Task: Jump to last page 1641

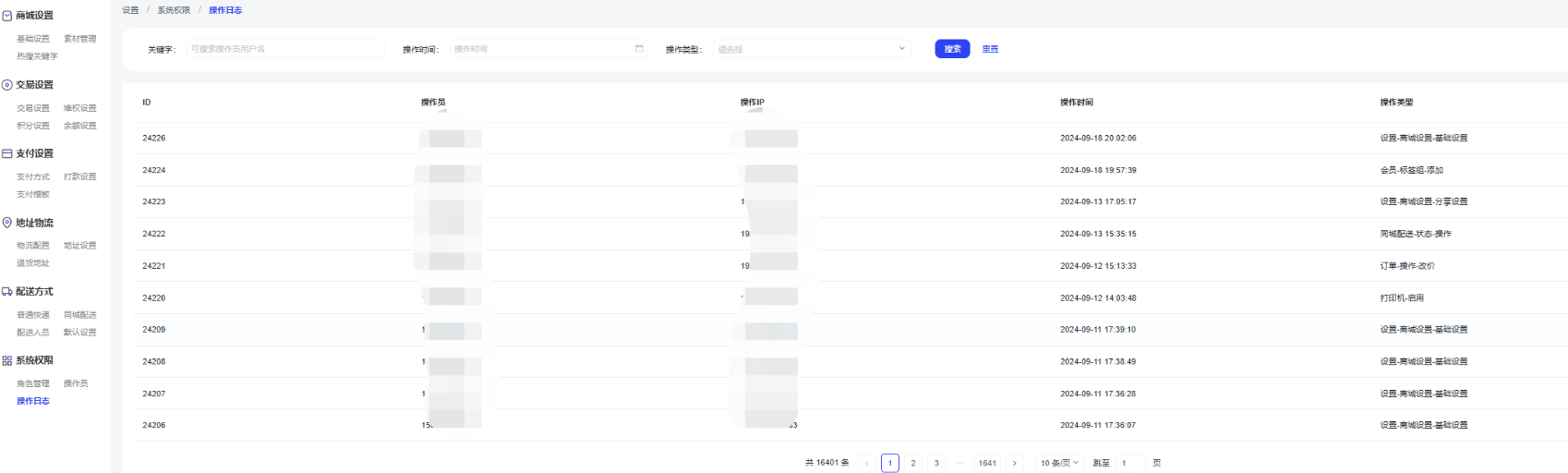Action: (x=987, y=463)
